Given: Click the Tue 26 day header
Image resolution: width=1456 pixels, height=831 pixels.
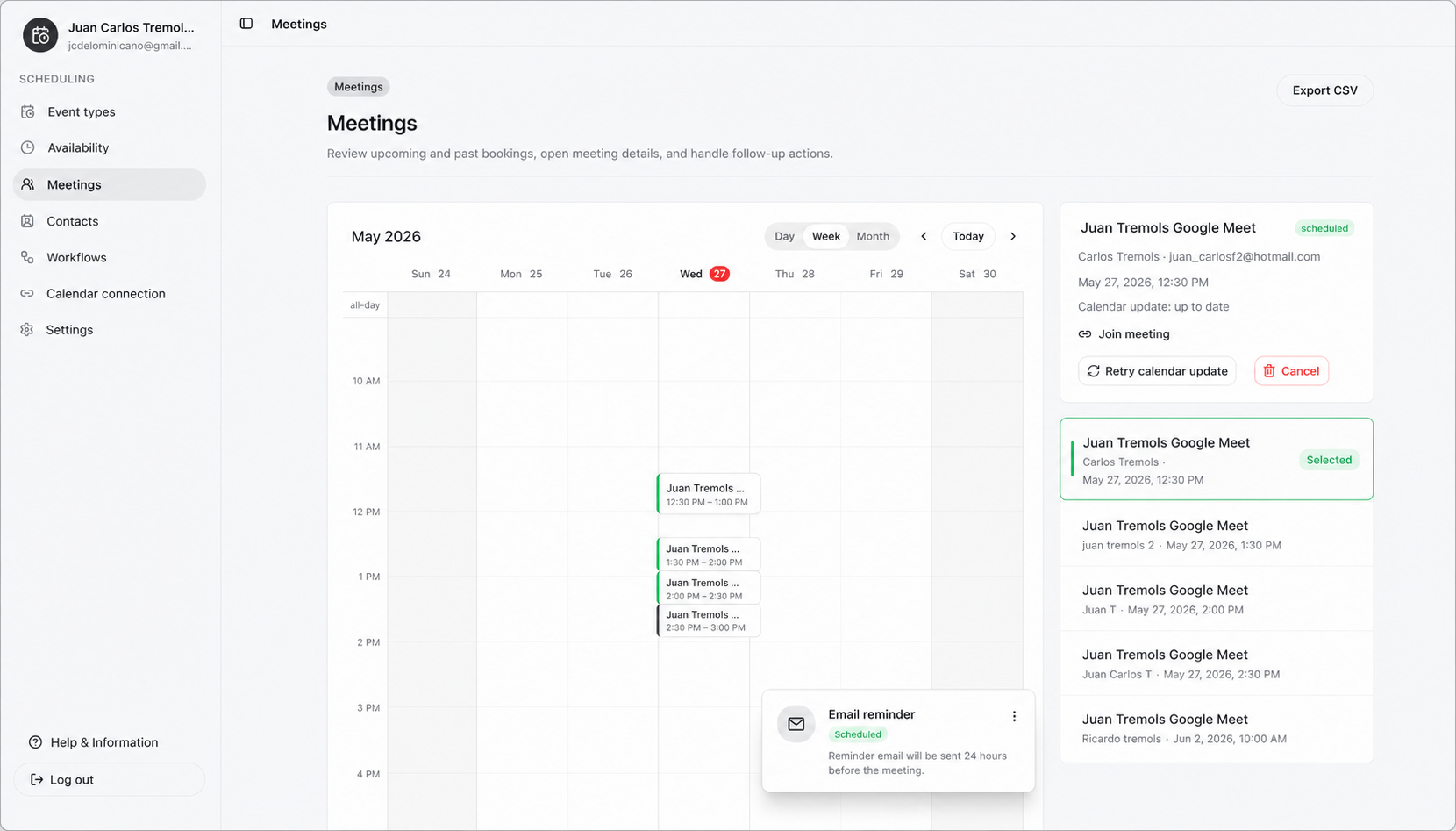Looking at the screenshot, I should (612, 274).
